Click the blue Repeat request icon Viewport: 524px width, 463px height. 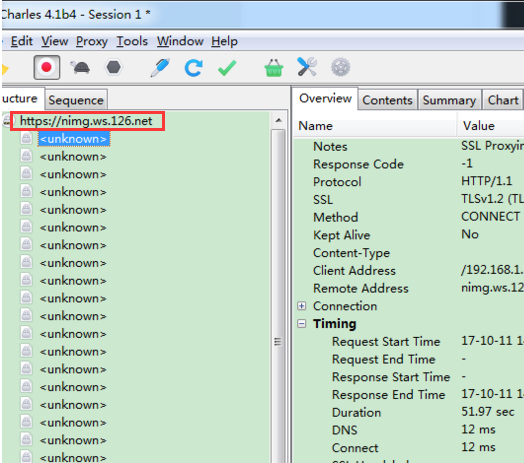[193, 68]
